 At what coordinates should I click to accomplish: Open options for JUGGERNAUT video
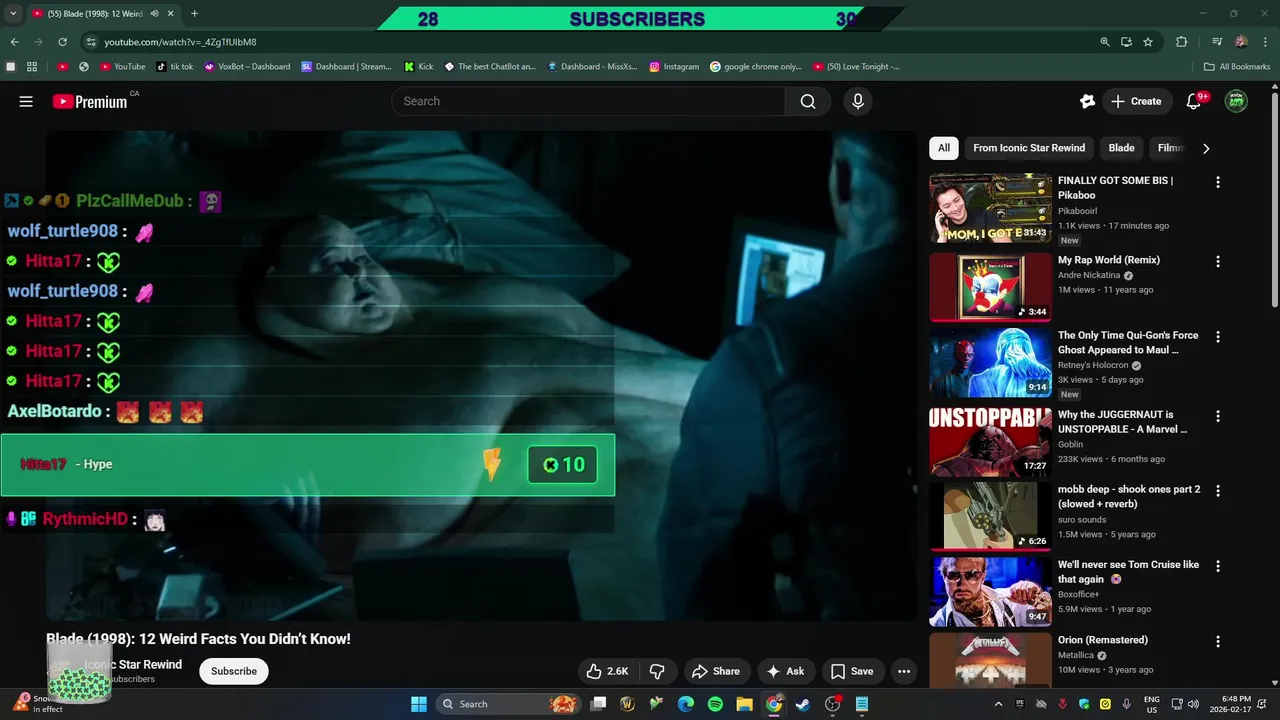[x=1217, y=416]
